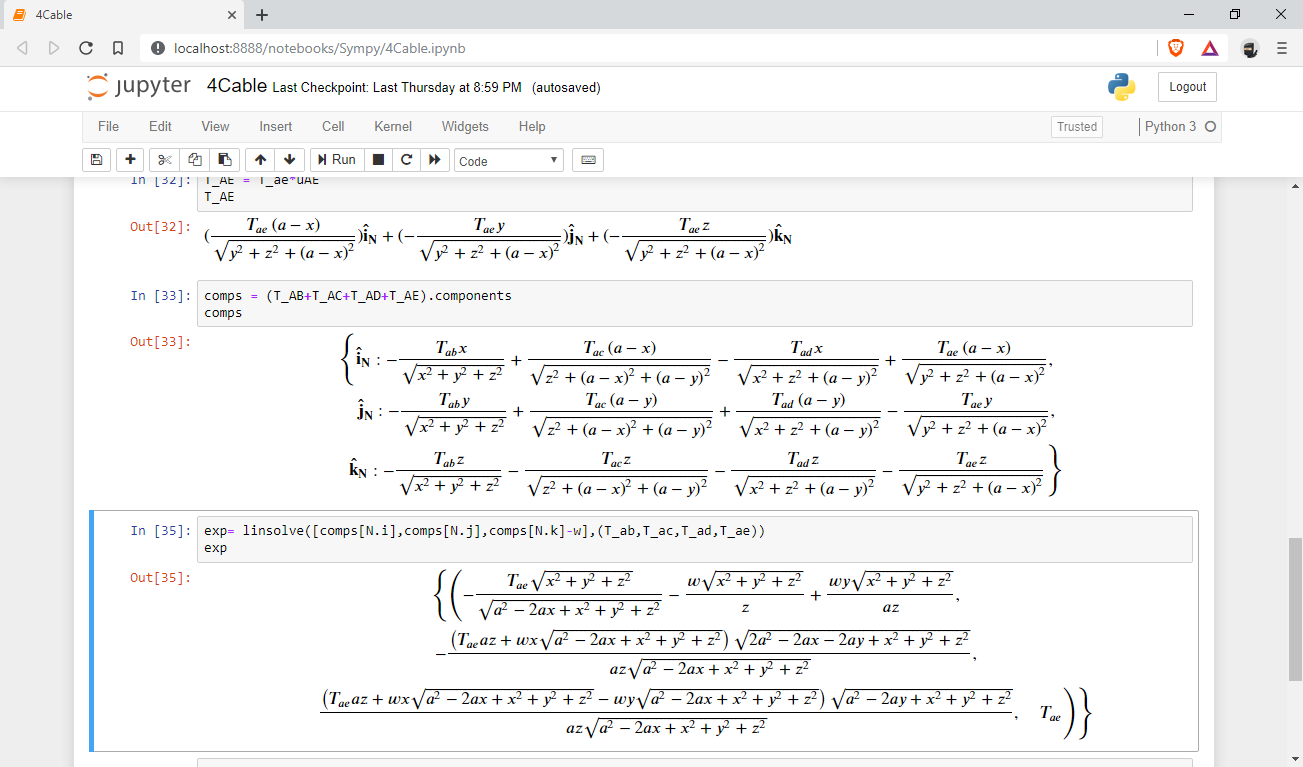Go forward in browser history
Screen dimensions: 1303x767
coord(54,48)
